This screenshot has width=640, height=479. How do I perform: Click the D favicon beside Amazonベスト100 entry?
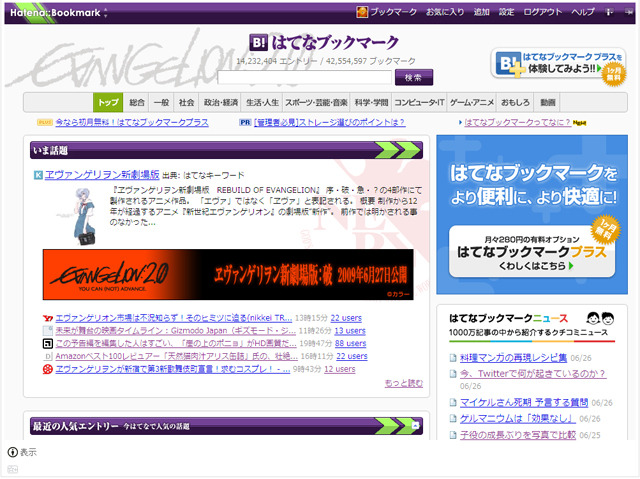click(48, 356)
